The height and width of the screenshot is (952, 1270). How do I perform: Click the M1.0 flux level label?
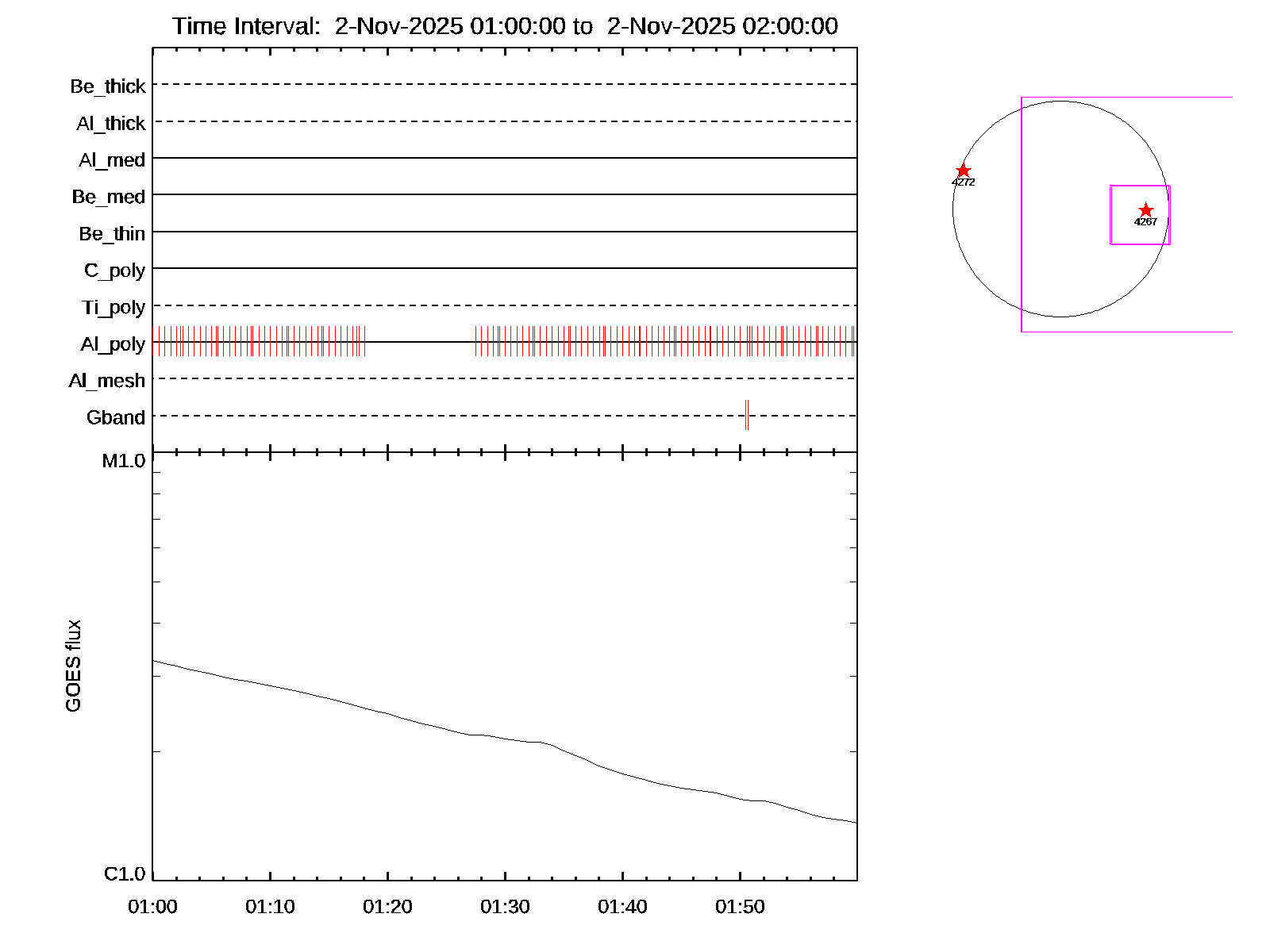[x=124, y=461]
